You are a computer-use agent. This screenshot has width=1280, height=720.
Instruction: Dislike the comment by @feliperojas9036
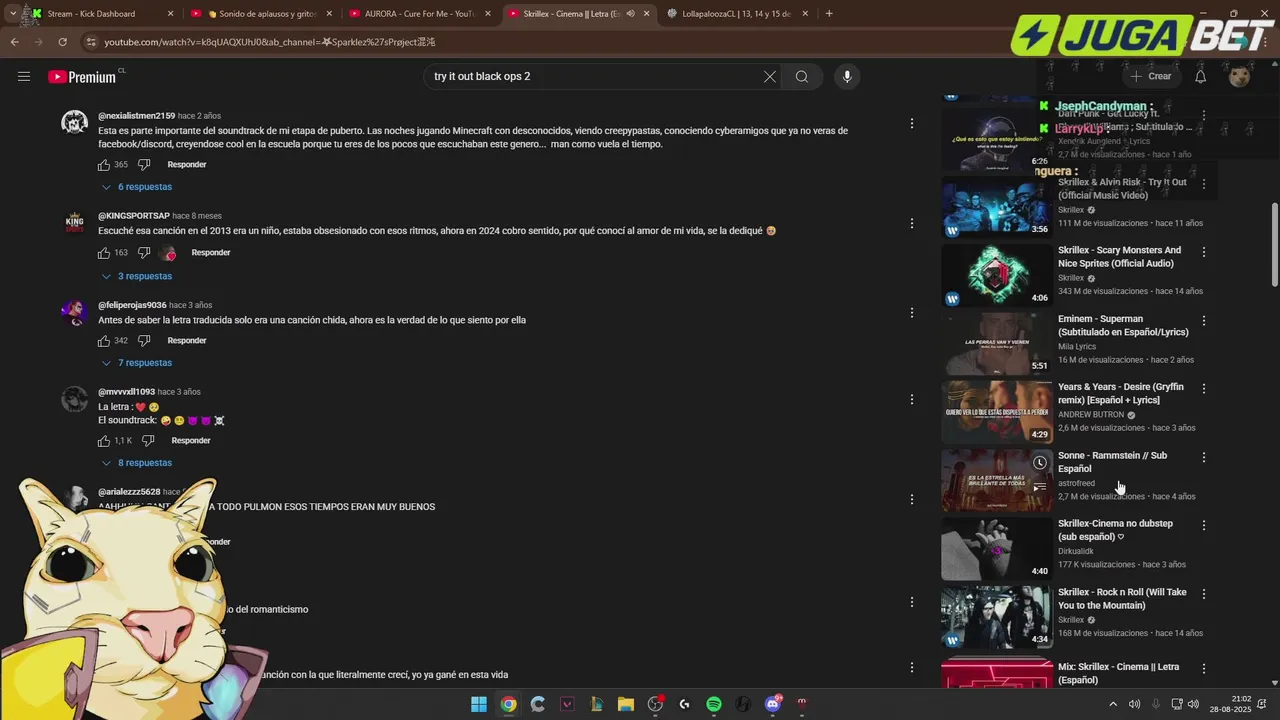tap(143, 340)
